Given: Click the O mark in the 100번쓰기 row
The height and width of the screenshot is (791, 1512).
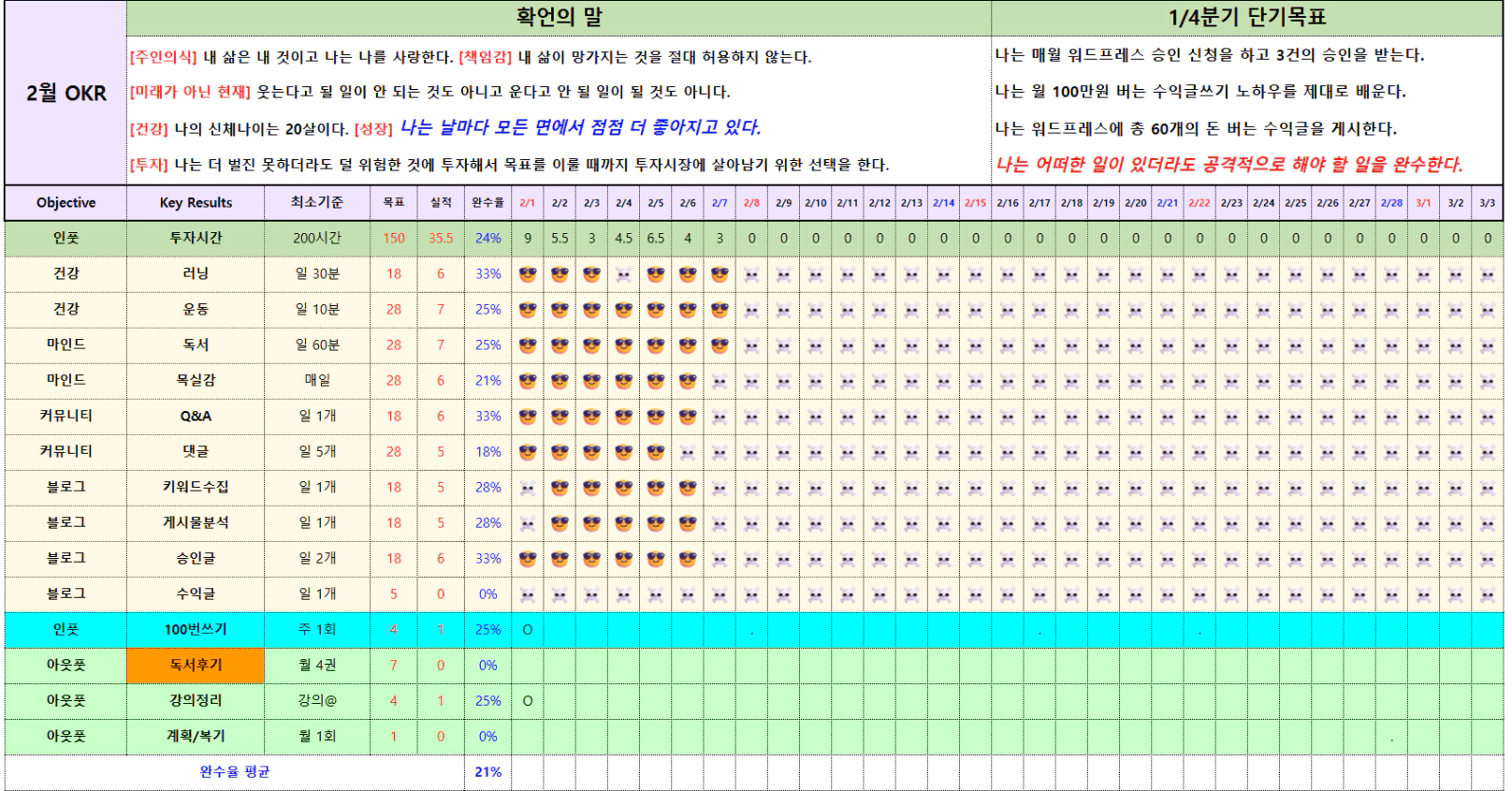Looking at the screenshot, I should [528, 630].
